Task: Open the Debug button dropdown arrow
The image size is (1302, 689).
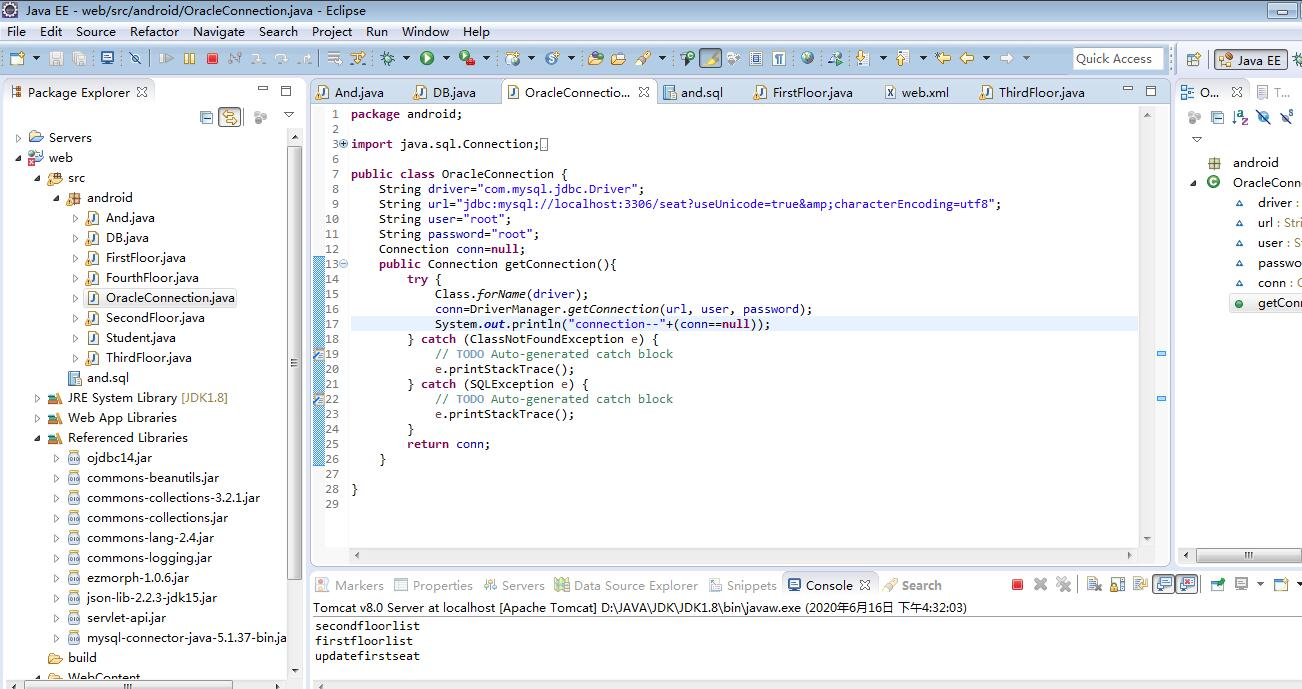Action: pos(404,58)
